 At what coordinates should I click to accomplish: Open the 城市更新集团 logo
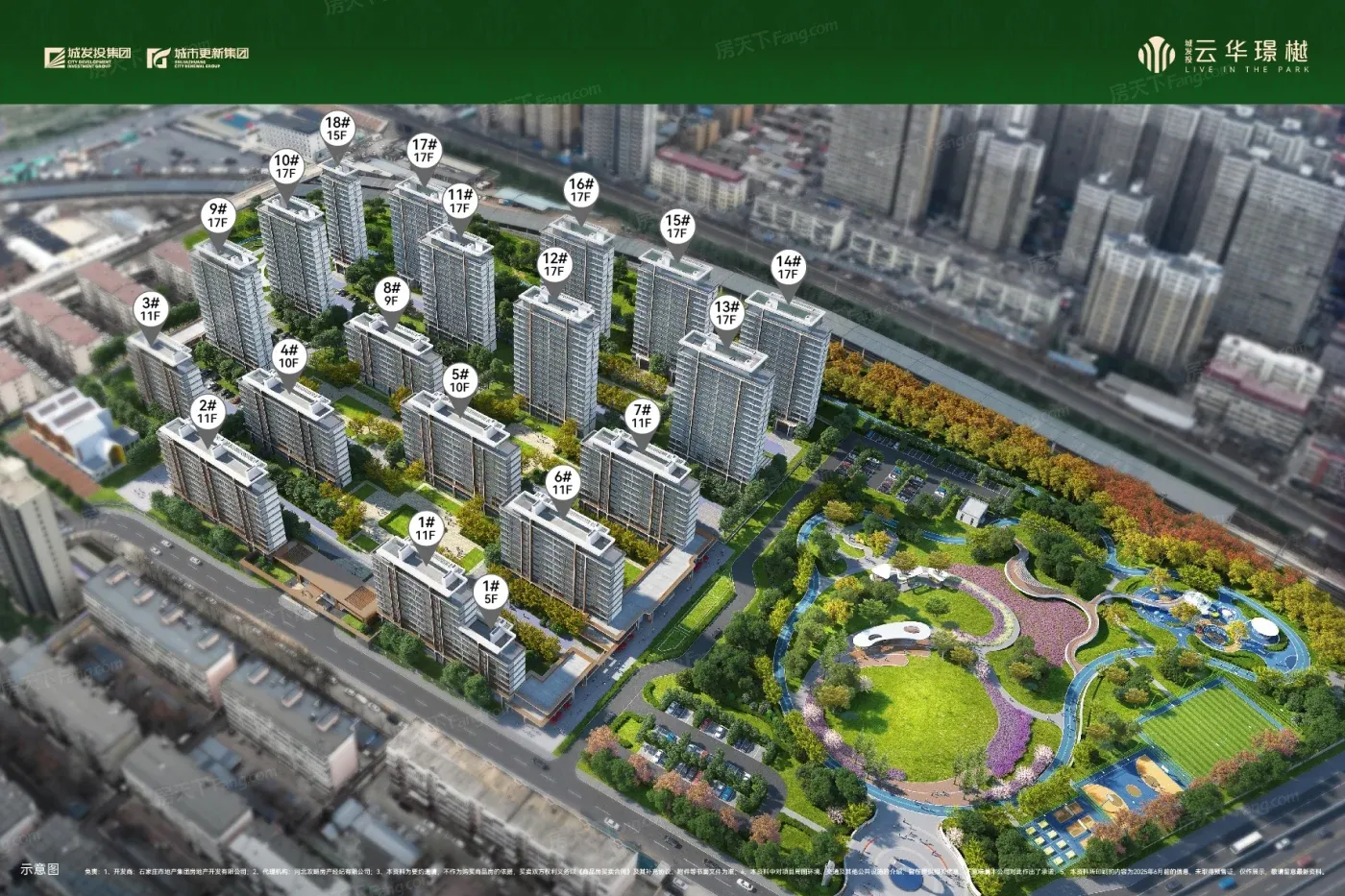(x=198, y=58)
